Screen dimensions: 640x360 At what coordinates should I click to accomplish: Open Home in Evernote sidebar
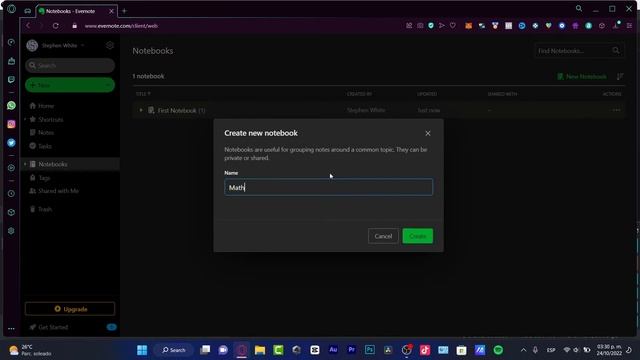pyautogui.click(x=46, y=106)
